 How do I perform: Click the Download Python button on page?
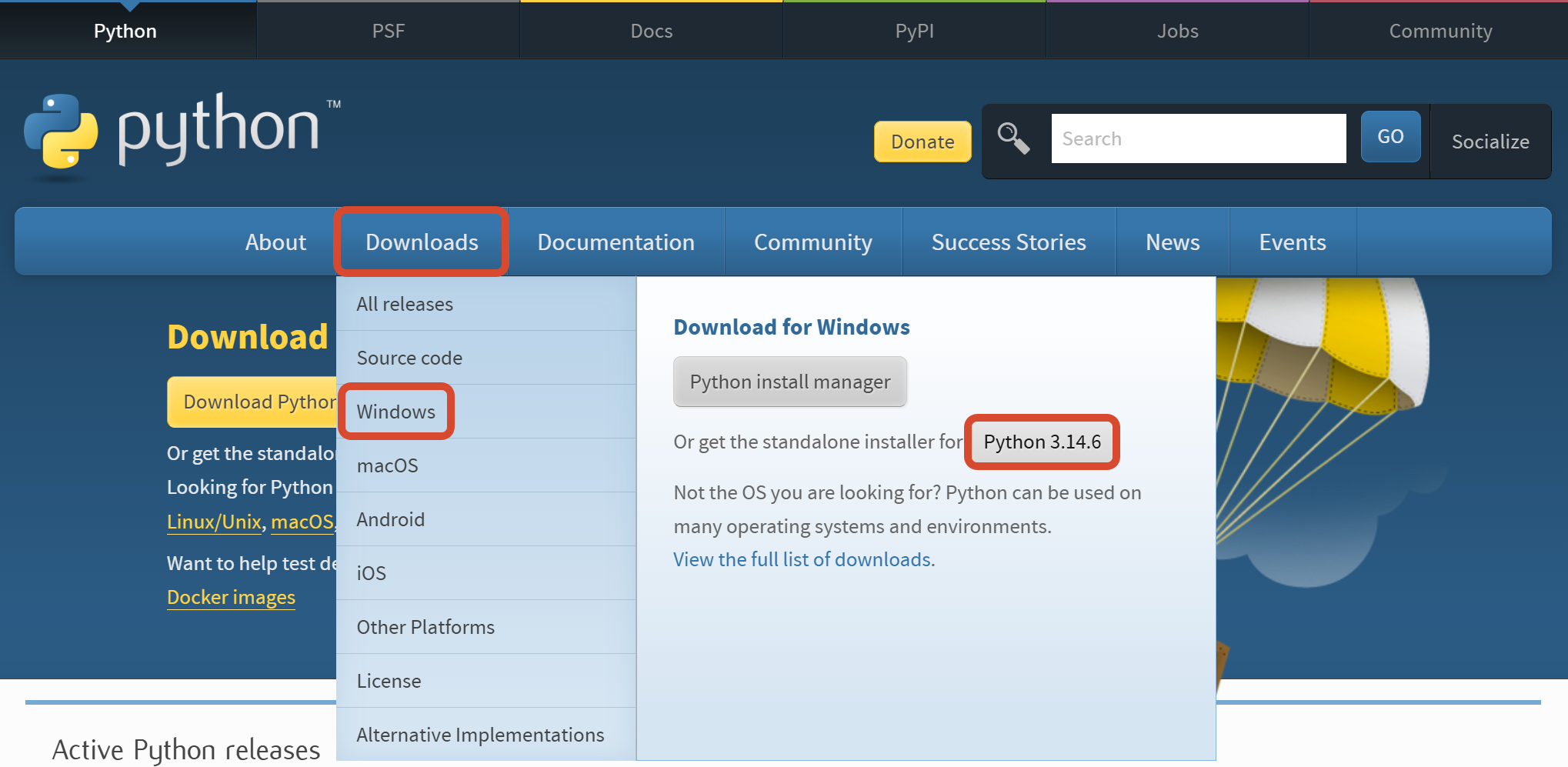(252, 402)
